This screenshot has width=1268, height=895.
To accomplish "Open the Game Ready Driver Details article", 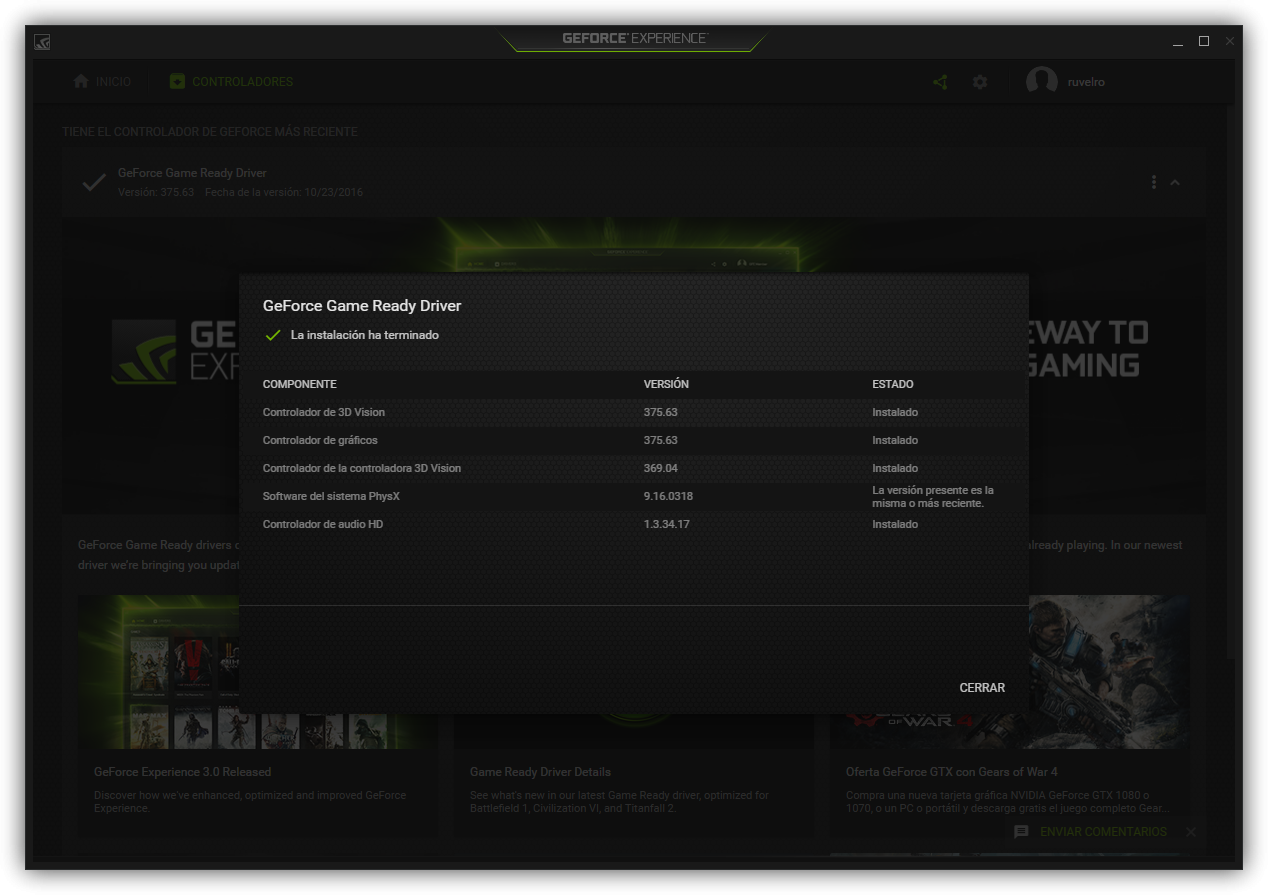I will pyautogui.click(x=540, y=772).
